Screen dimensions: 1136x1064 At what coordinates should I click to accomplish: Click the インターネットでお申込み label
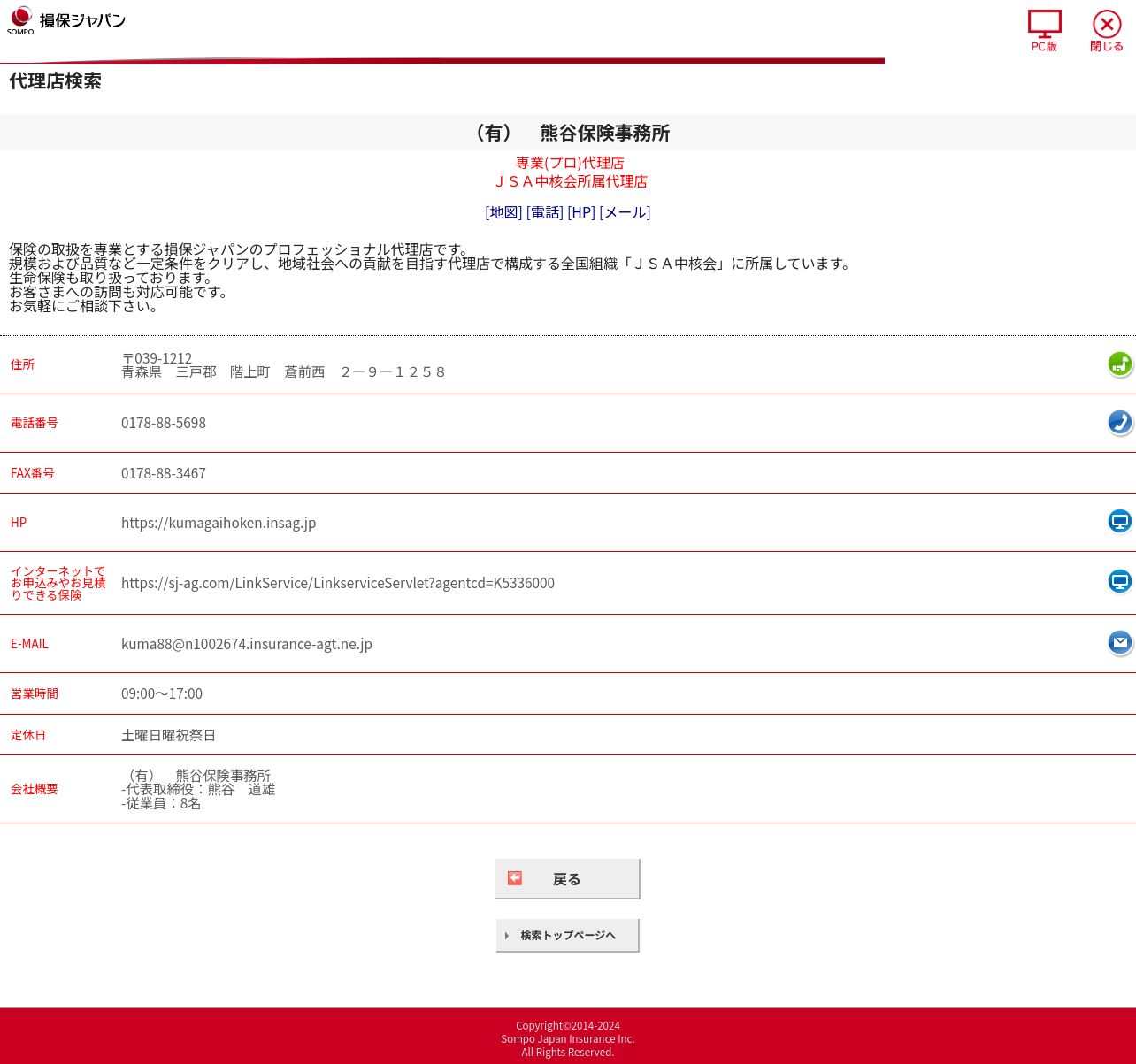click(58, 583)
